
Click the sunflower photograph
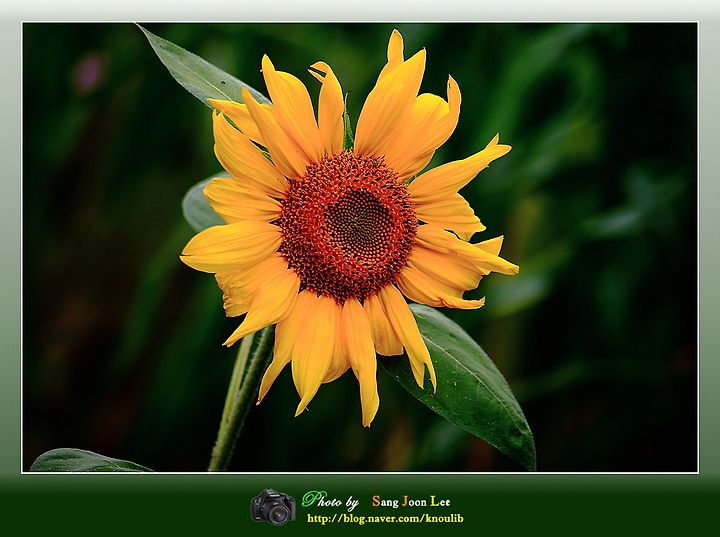[360, 248]
